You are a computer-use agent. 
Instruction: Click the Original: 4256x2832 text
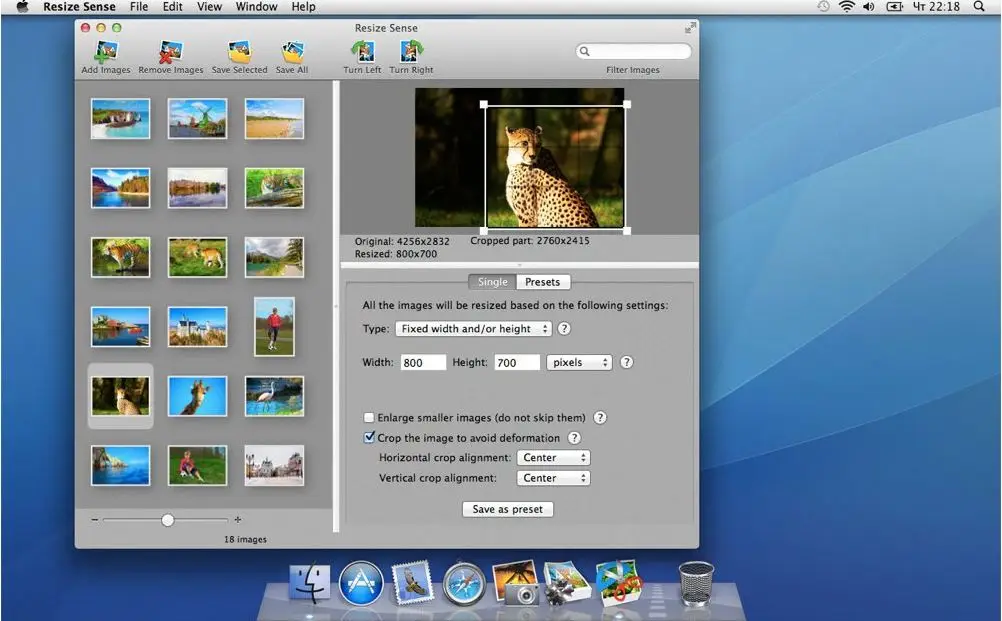point(402,242)
